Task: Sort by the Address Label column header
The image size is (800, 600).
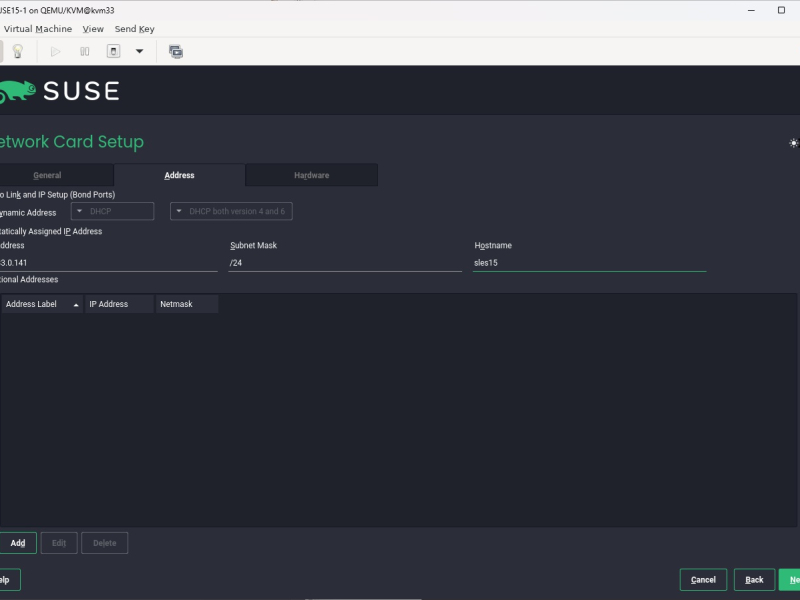Action: [x=42, y=304]
